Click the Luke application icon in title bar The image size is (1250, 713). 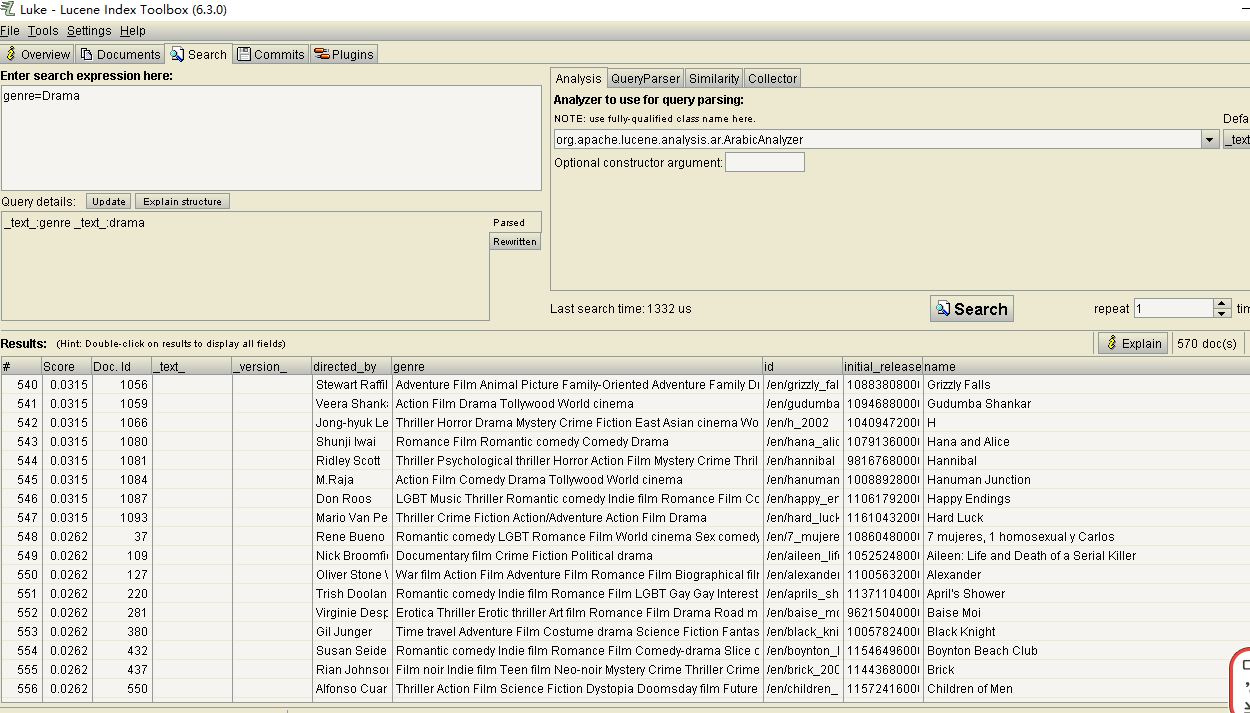pyautogui.click(x=8, y=9)
